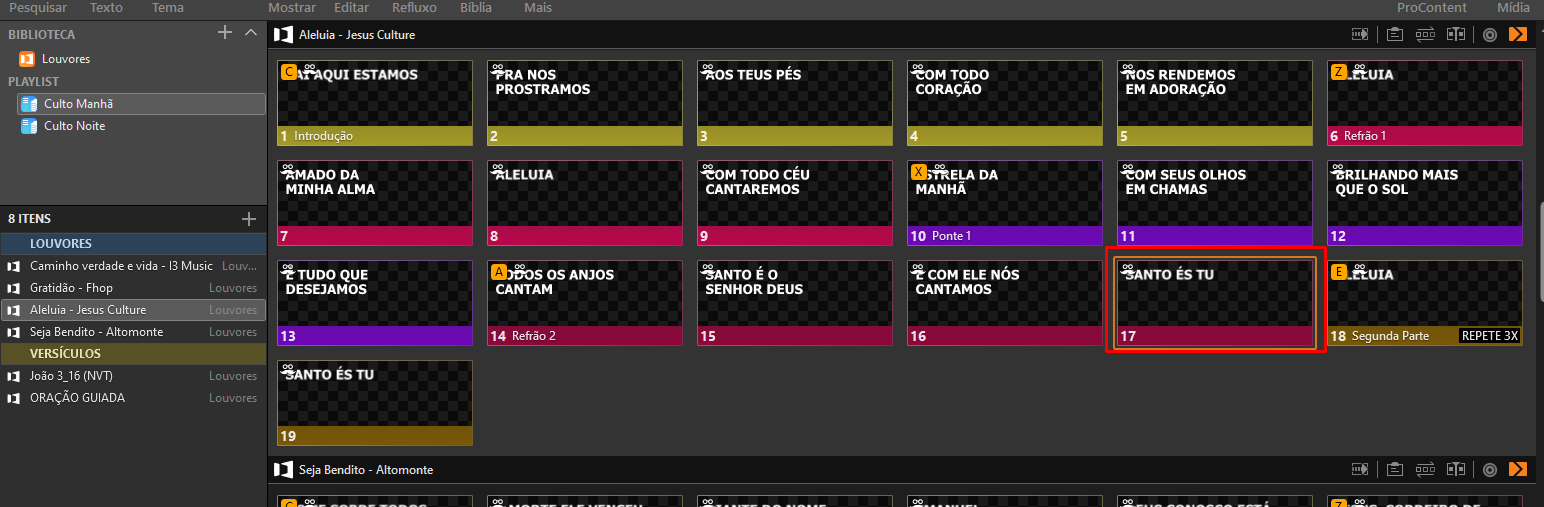Screen dimensions: 1544x507
Task: Select the Culto Manhã playlist
Action: tap(141, 104)
